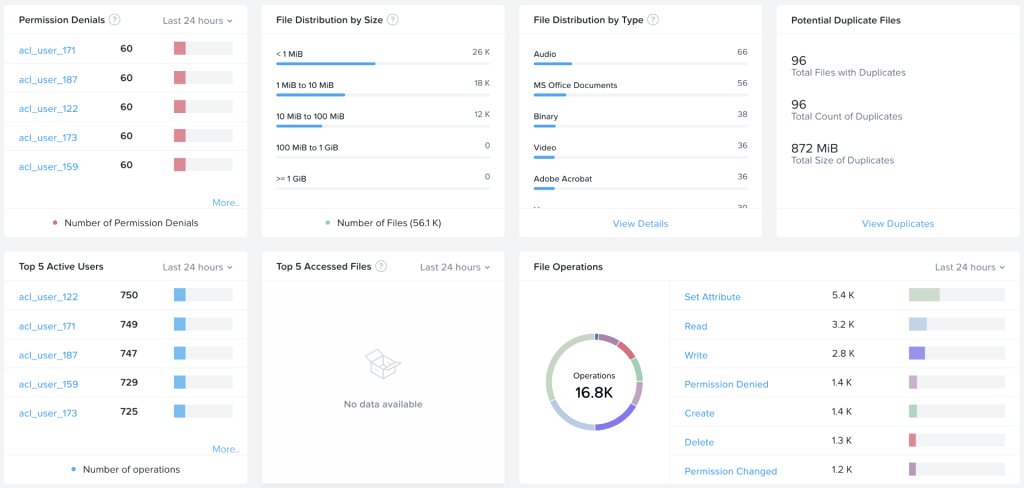1024x488 pixels.
Task: Open Set Attribute file operation
Action: point(712,297)
